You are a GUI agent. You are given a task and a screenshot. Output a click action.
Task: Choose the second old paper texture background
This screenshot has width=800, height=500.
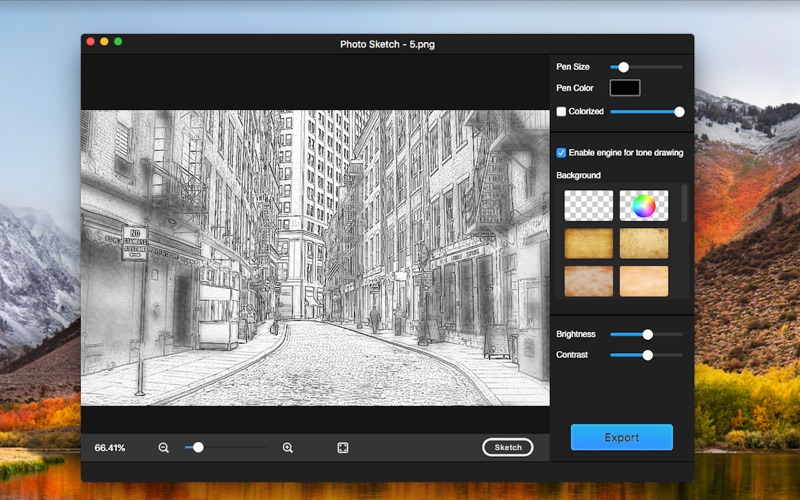tap(643, 243)
